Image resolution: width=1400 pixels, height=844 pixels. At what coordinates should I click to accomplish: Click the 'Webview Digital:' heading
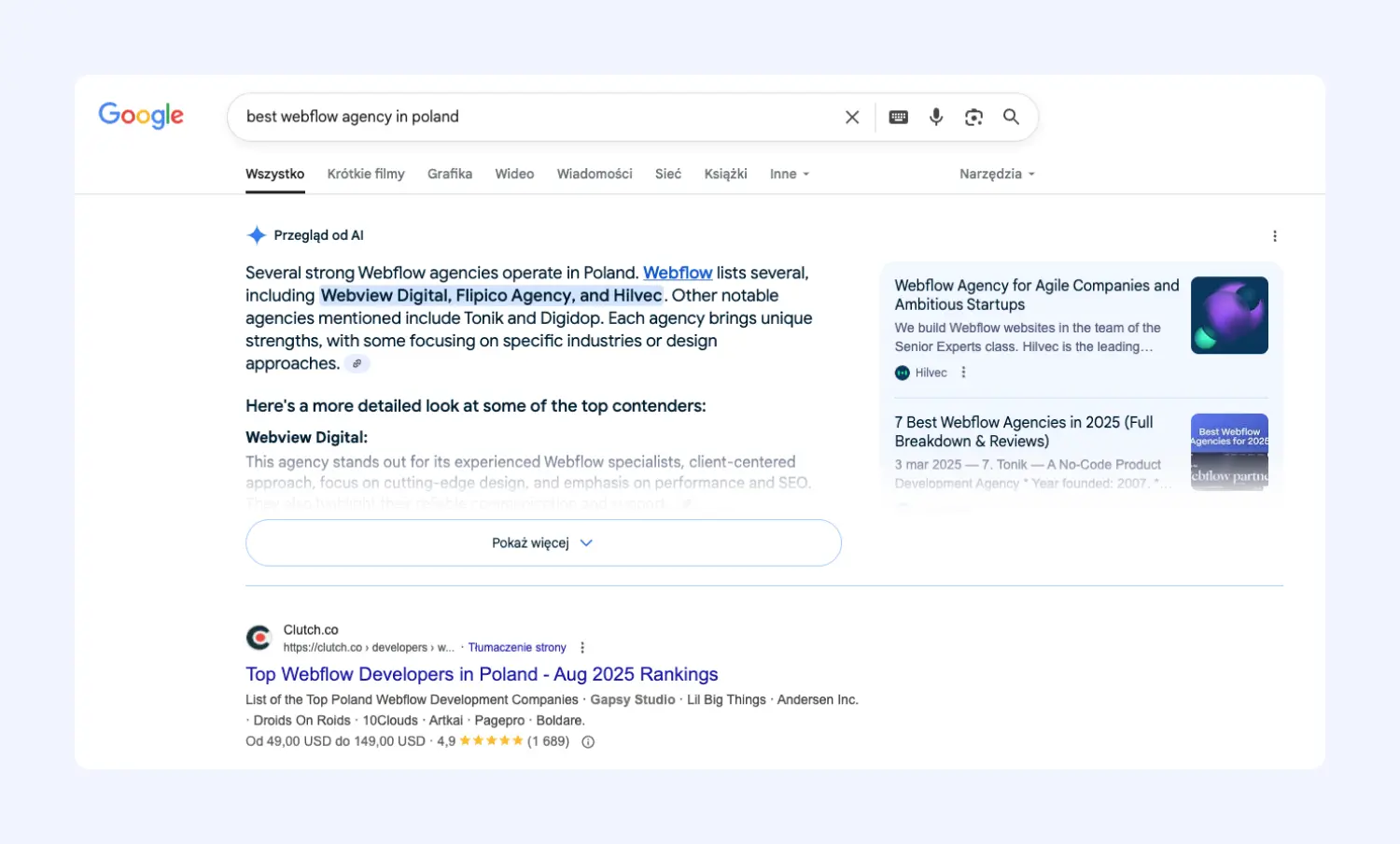click(x=307, y=437)
